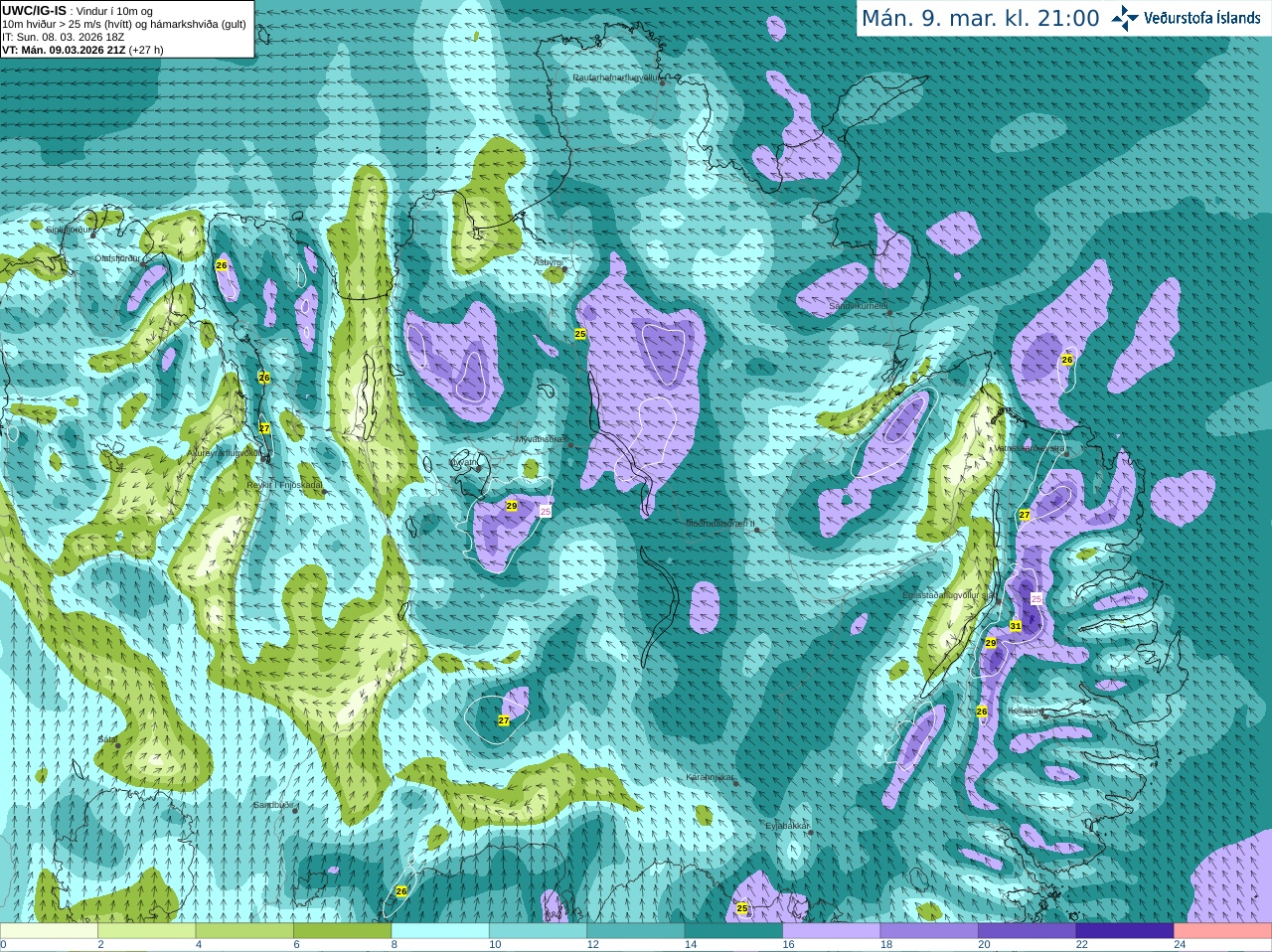Click the yellow 29 marker near Mývatn
This screenshot has width=1272, height=952.
(511, 506)
